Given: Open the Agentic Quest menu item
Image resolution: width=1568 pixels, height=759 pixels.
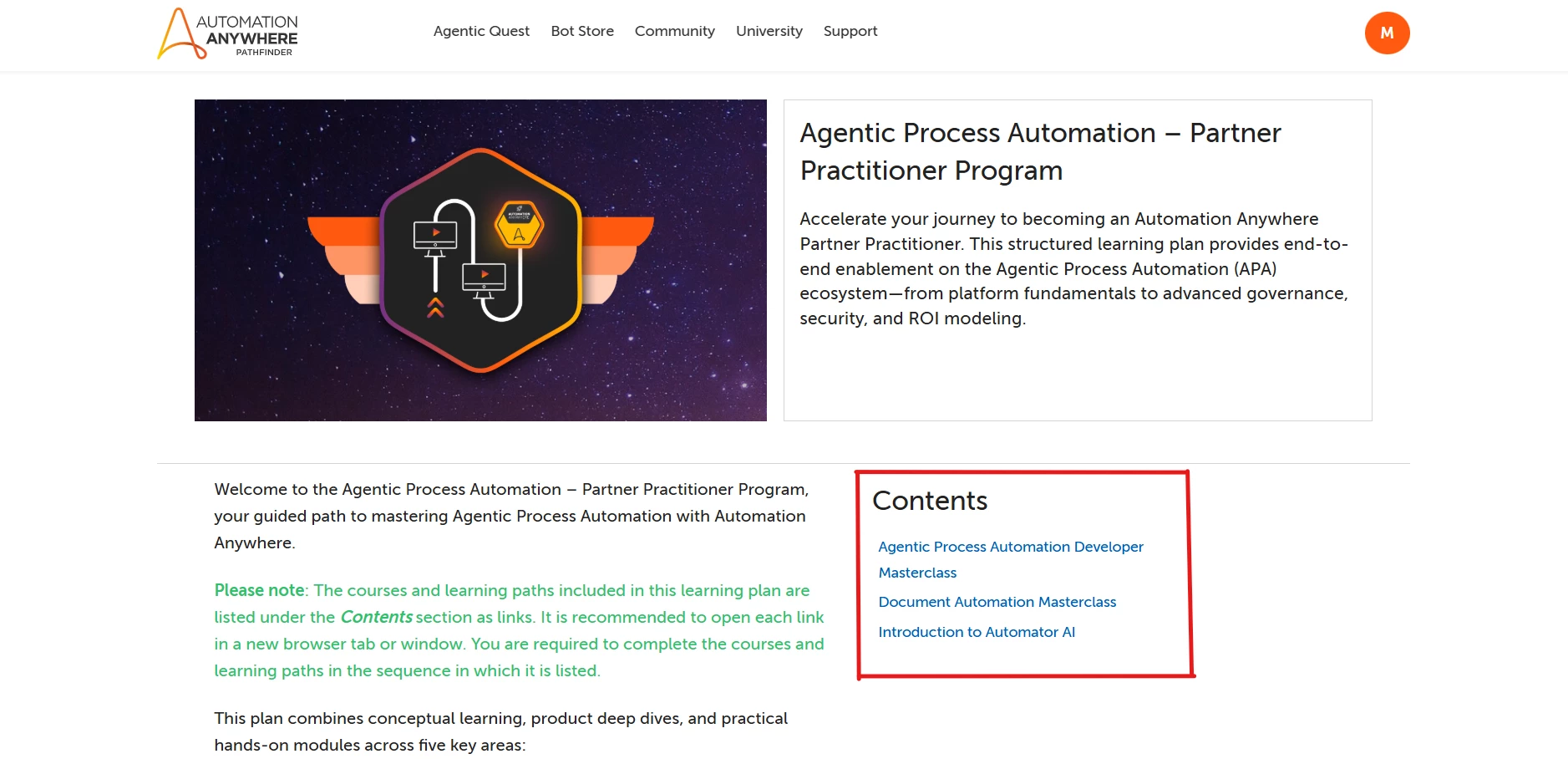Looking at the screenshot, I should (x=481, y=31).
